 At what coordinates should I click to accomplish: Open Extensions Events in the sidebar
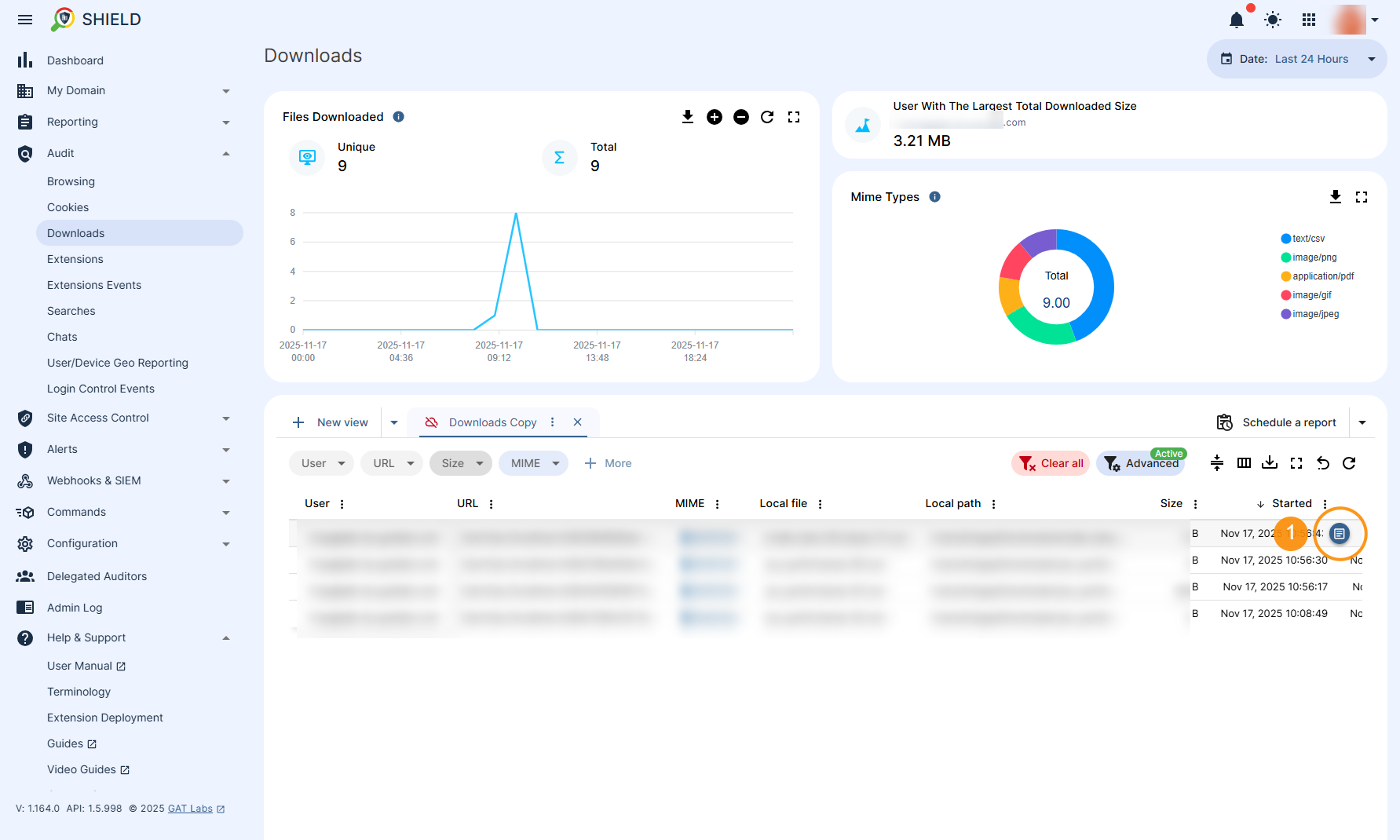click(94, 285)
